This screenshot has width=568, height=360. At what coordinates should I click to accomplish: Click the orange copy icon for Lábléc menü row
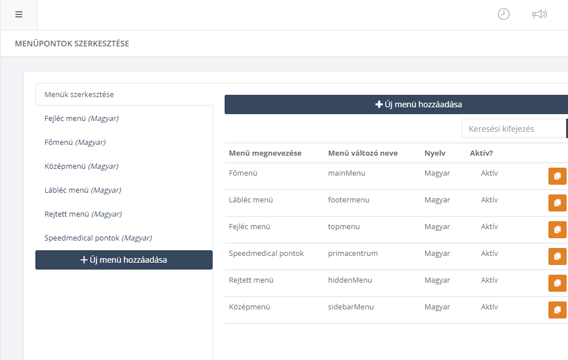557,203
